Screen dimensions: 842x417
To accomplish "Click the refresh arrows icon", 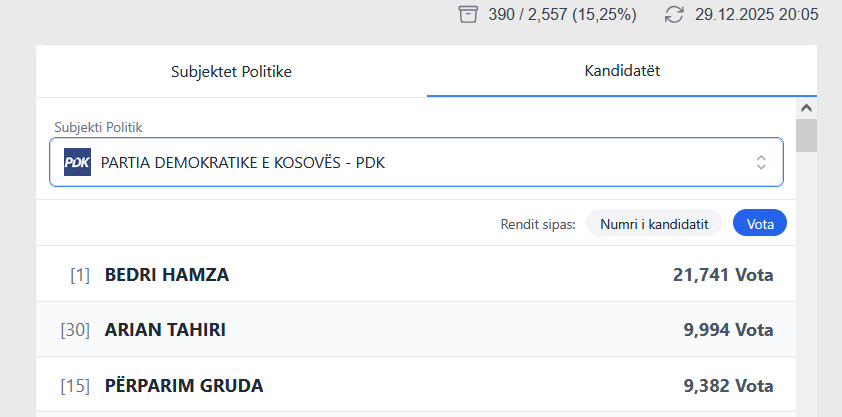I will [x=675, y=14].
